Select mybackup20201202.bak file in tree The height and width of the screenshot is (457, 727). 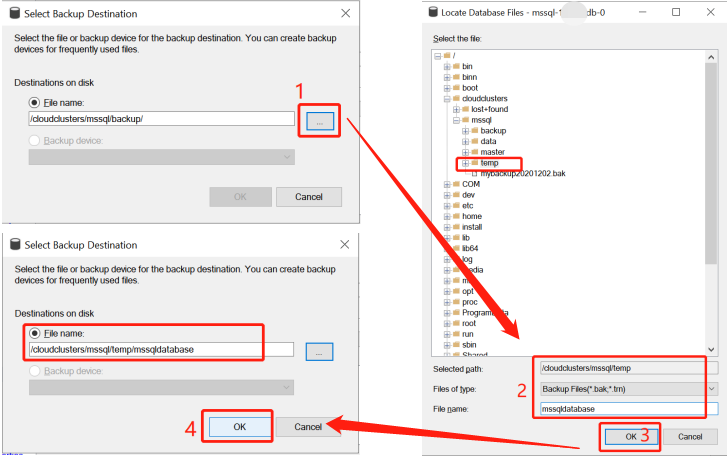522,173
